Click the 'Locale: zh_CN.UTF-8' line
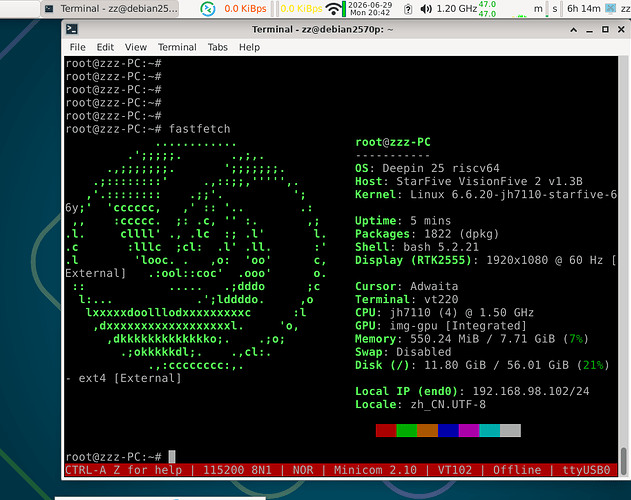 point(420,405)
